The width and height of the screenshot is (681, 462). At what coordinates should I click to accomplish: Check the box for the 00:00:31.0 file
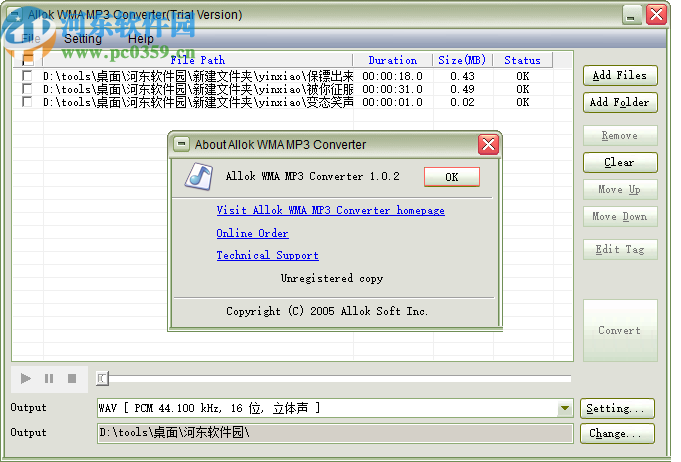[27, 89]
